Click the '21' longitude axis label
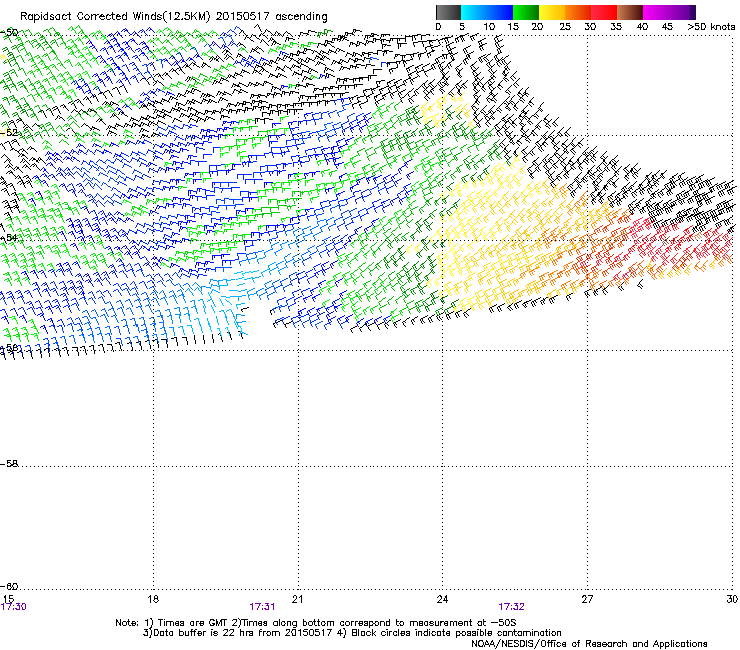Viewport: 740px width, 650px height. 297,599
